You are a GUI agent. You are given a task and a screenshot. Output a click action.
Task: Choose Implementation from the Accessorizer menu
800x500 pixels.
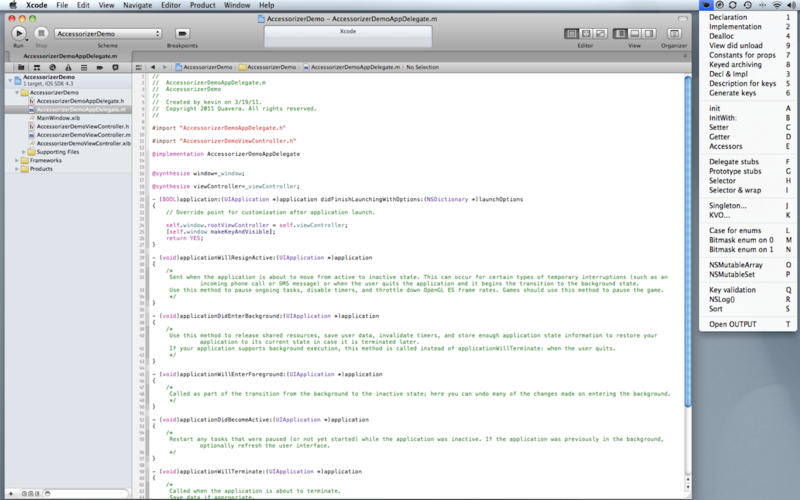point(748,27)
